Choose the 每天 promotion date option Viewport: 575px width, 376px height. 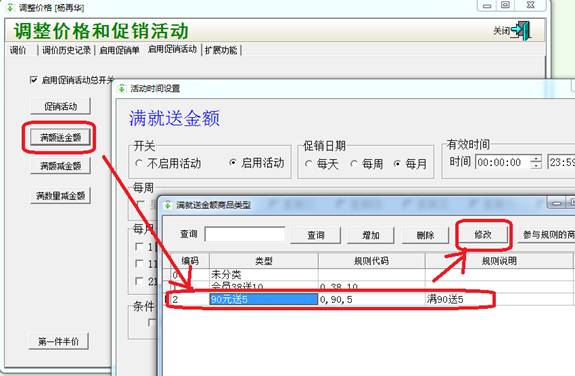(x=308, y=164)
